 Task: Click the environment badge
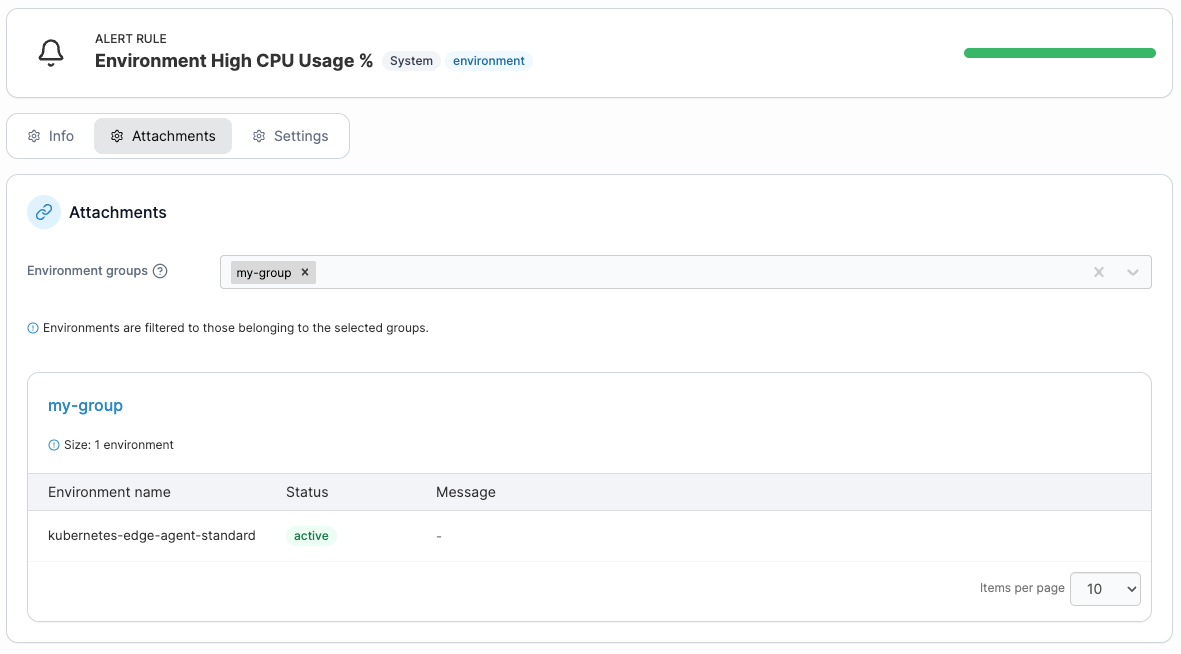pos(489,61)
